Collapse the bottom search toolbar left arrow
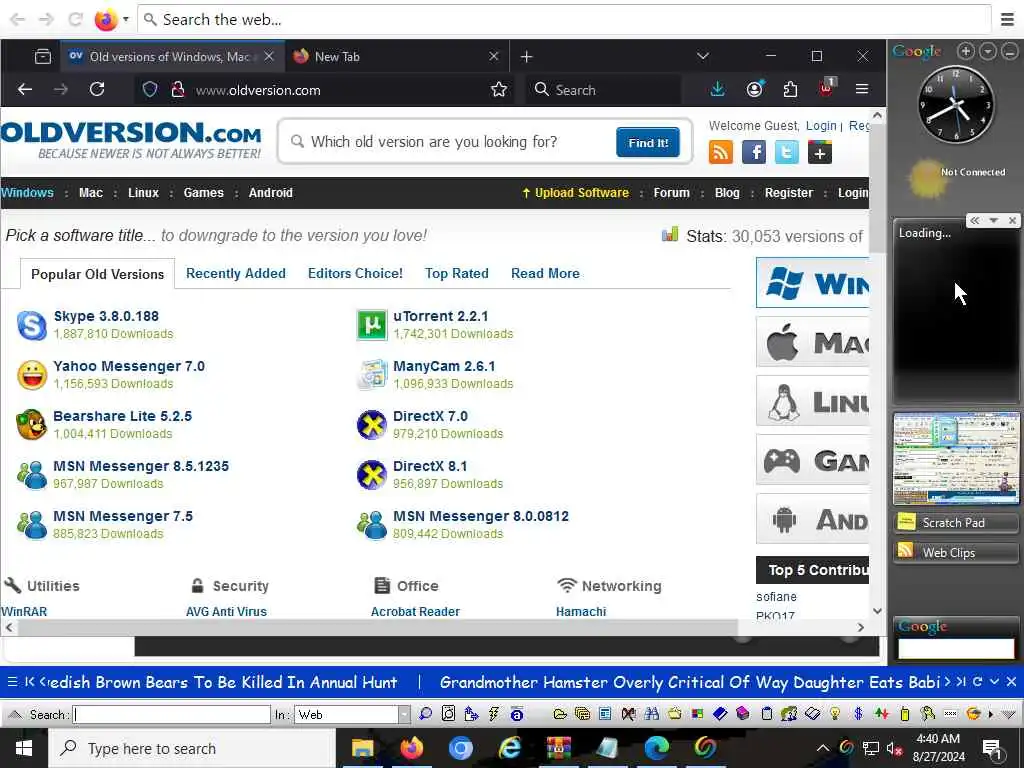The height and width of the screenshot is (768, 1024). (16, 714)
